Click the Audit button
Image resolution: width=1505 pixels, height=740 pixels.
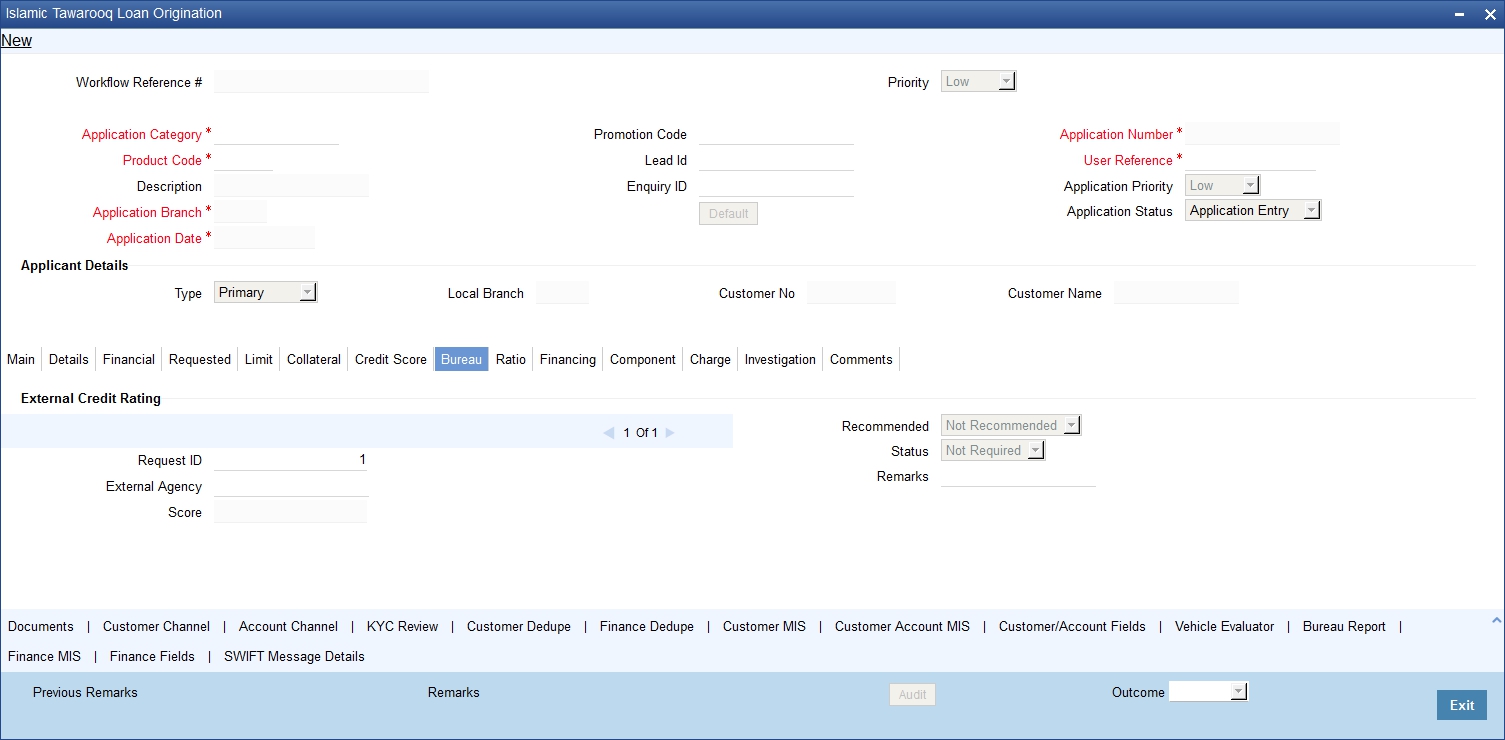point(912,694)
